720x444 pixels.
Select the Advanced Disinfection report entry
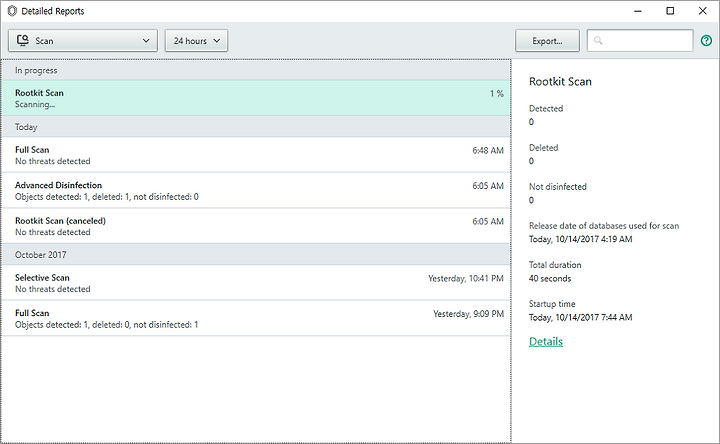click(x=256, y=190)
